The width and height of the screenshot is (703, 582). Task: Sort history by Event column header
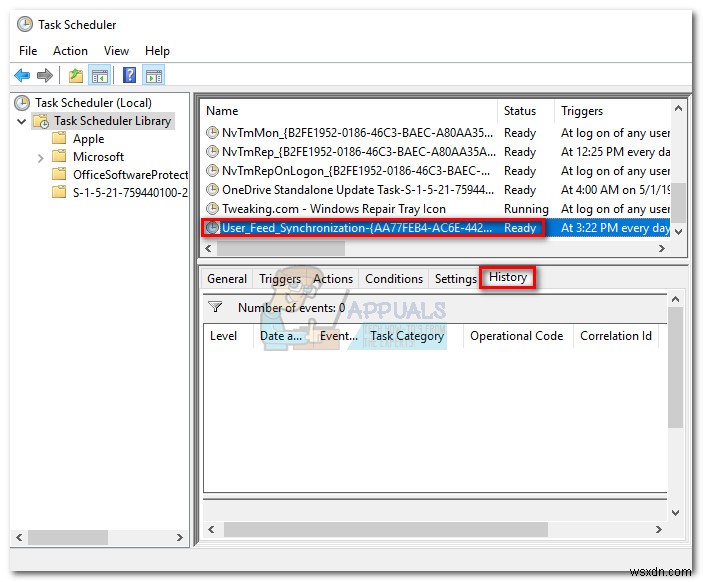pyautogui.click(x=339, y=336)
